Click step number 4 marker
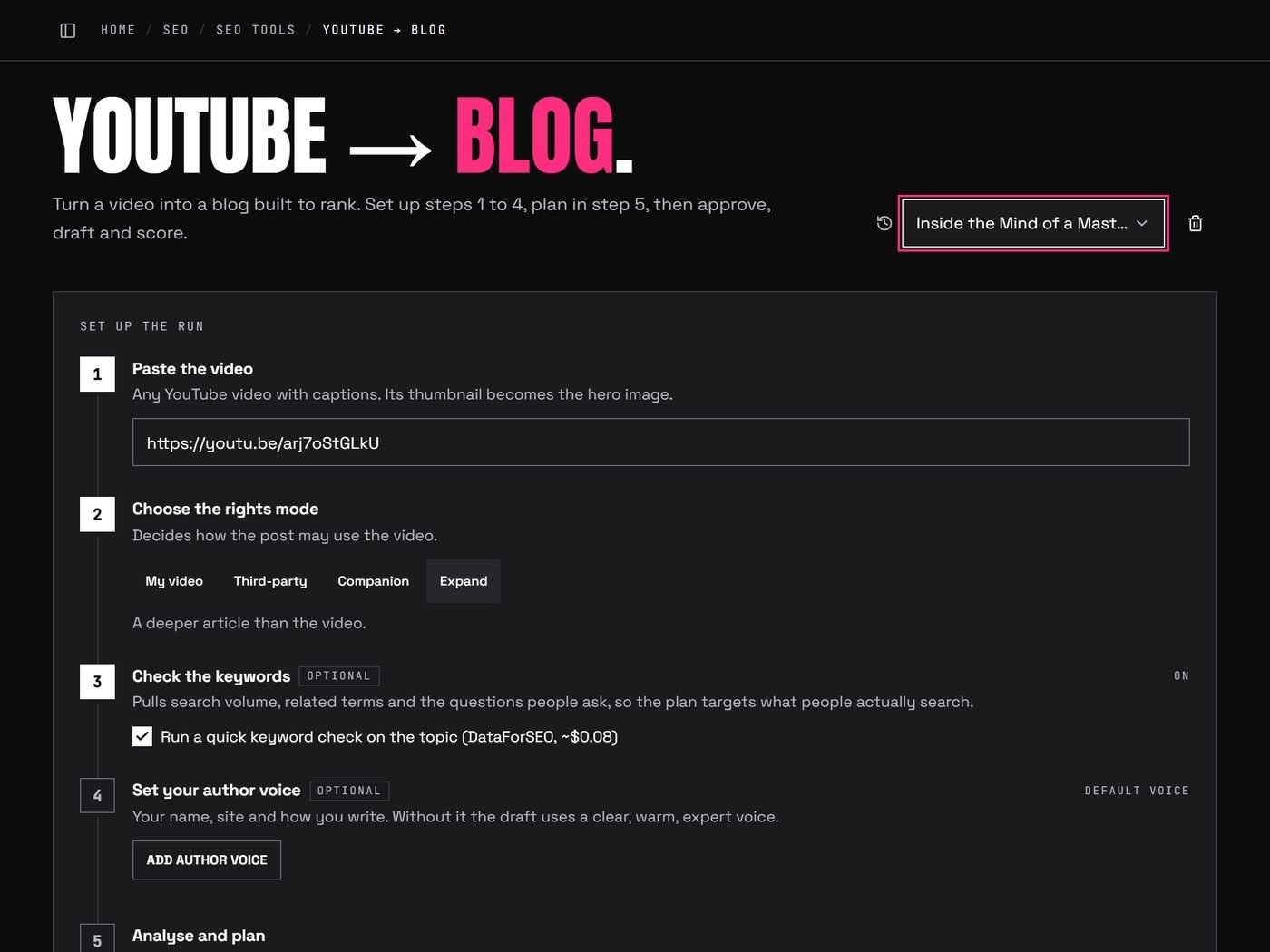 (97, 796)
